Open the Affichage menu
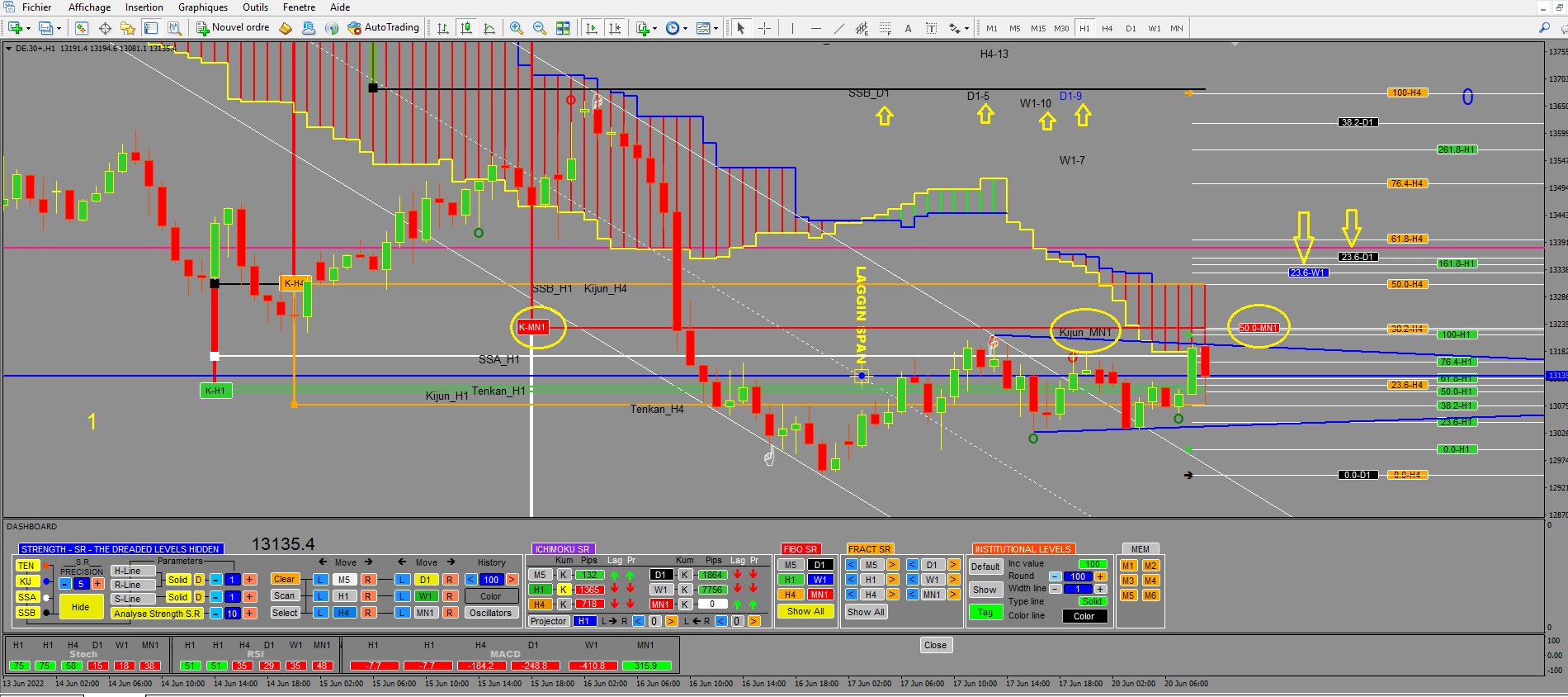1568x697 pixels. [89, 7]
